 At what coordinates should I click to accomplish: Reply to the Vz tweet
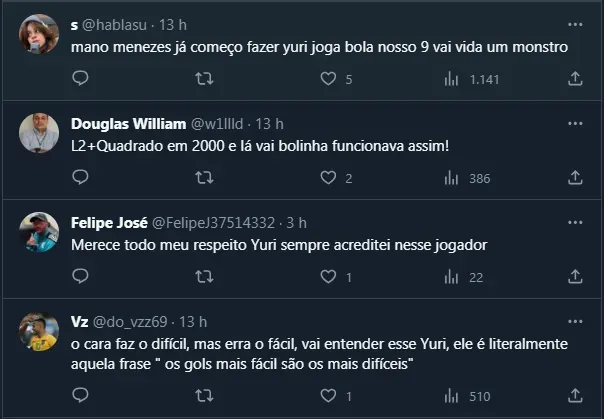pos(82,395)
